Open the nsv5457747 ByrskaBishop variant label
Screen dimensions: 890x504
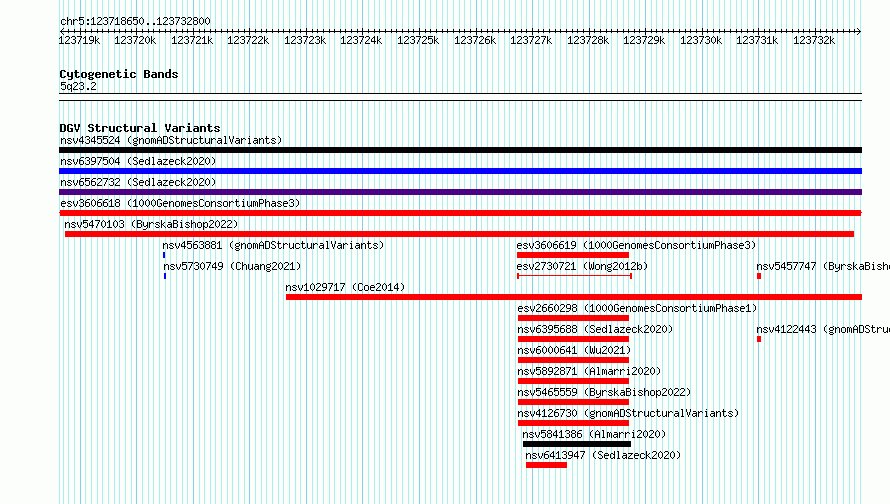(823, 266)
